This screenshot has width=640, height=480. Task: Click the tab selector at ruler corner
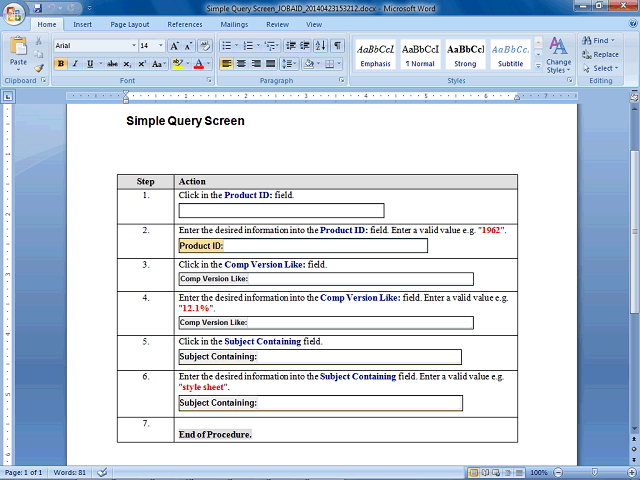click(8, 97)
